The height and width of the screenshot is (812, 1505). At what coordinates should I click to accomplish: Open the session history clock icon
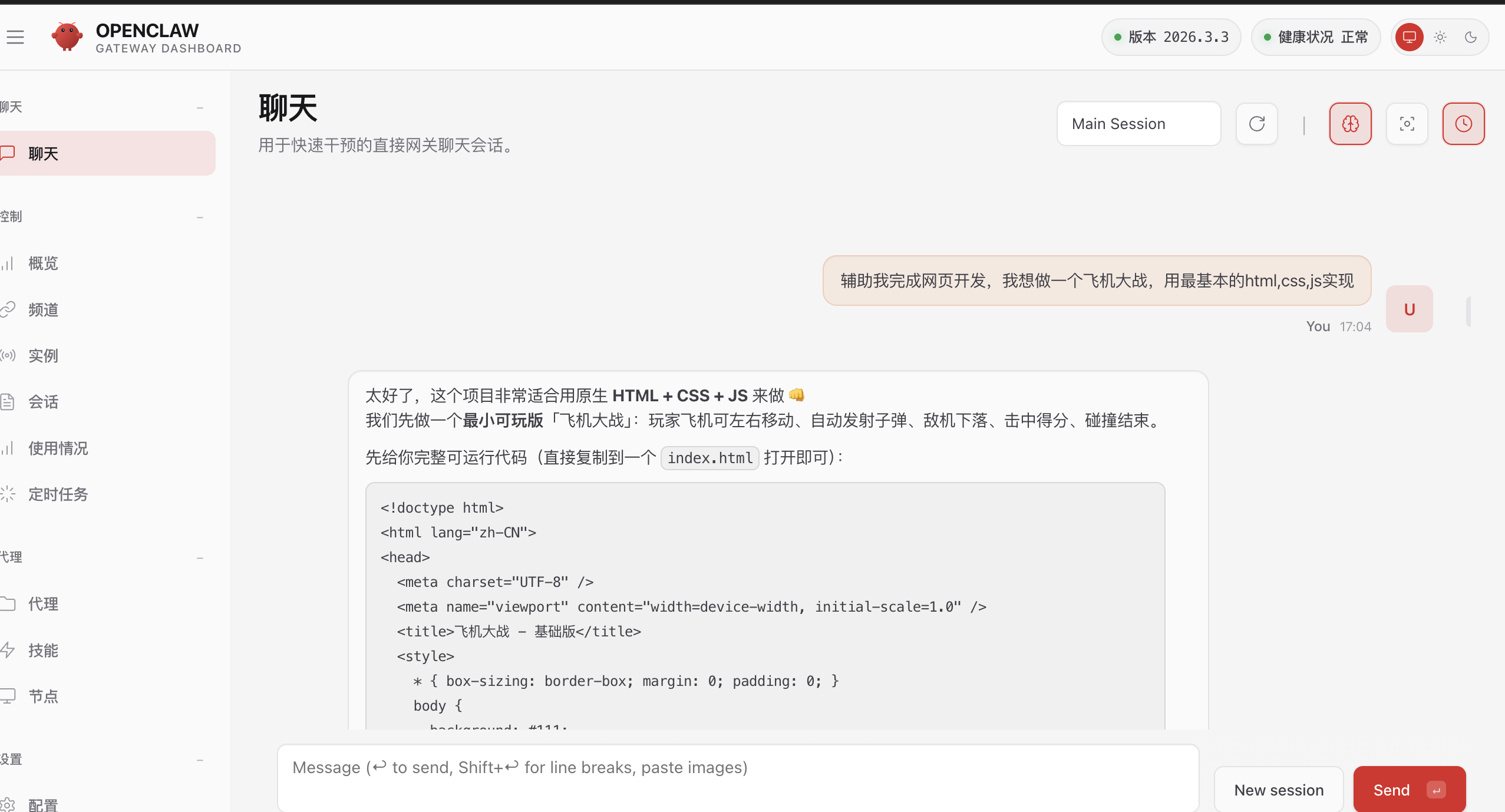pyautogui.click(x=1464, y=123)
